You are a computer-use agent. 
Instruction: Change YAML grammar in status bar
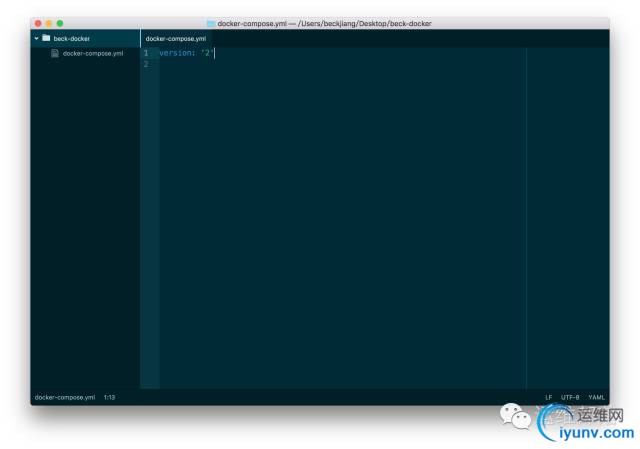pos(596,397)
